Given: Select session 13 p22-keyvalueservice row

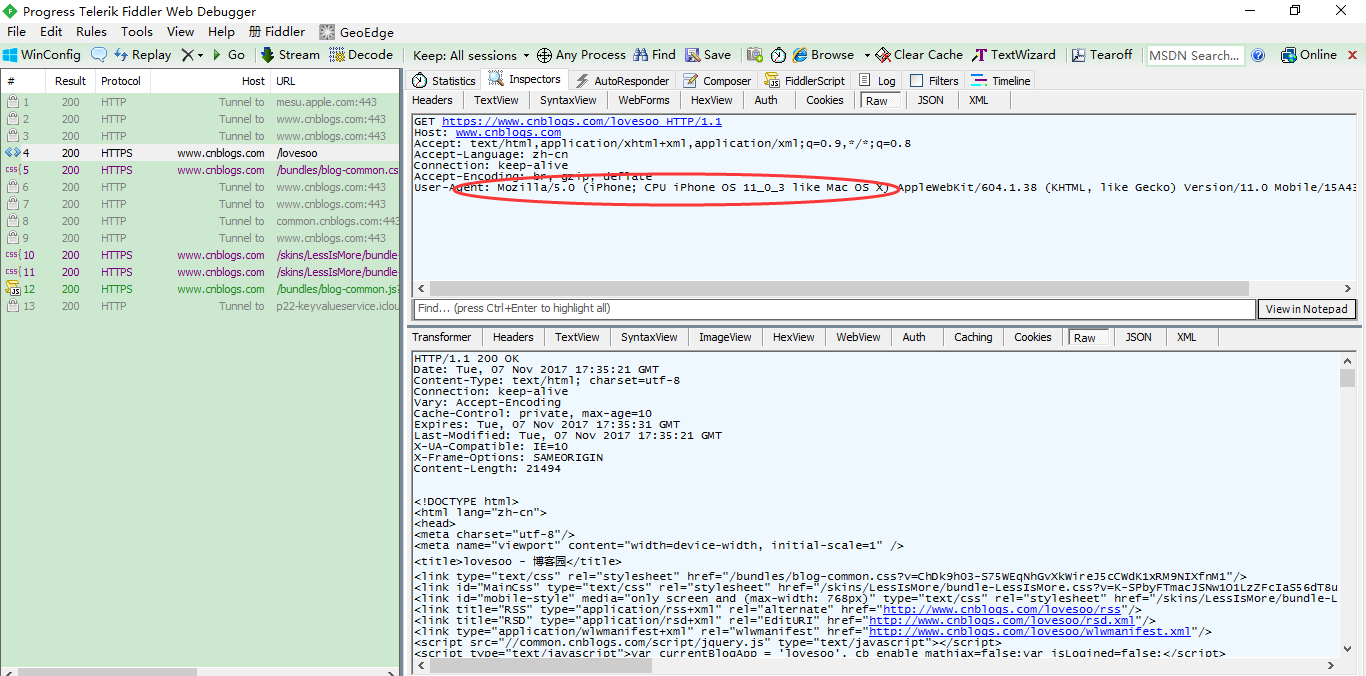Looking at the screenshot, I should (x=200, y=306).
